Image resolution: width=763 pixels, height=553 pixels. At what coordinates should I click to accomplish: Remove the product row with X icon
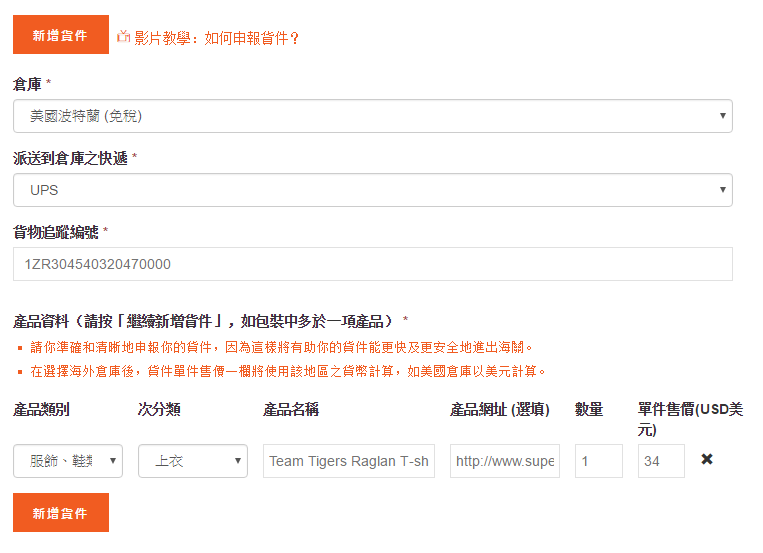tap(707, 459)
